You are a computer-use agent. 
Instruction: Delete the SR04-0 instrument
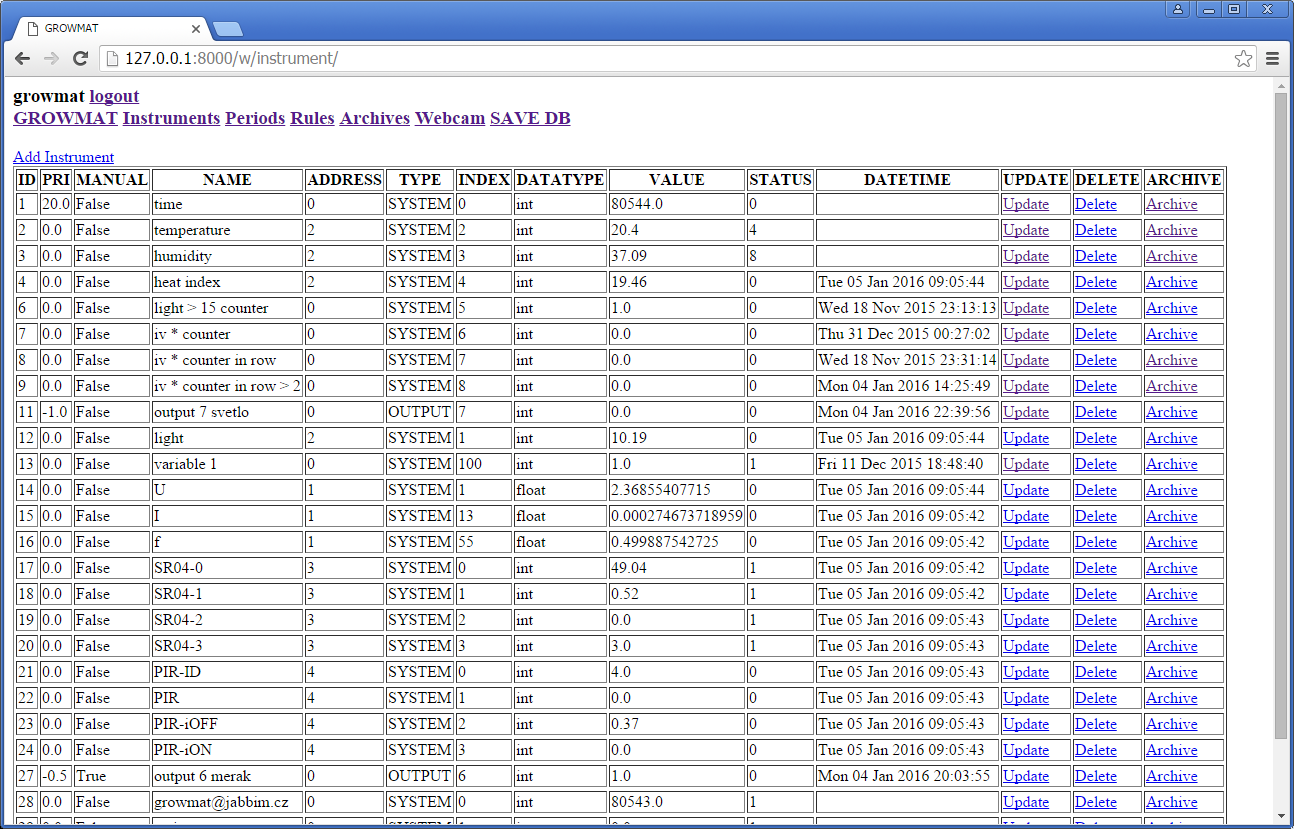click(1095, 568)
